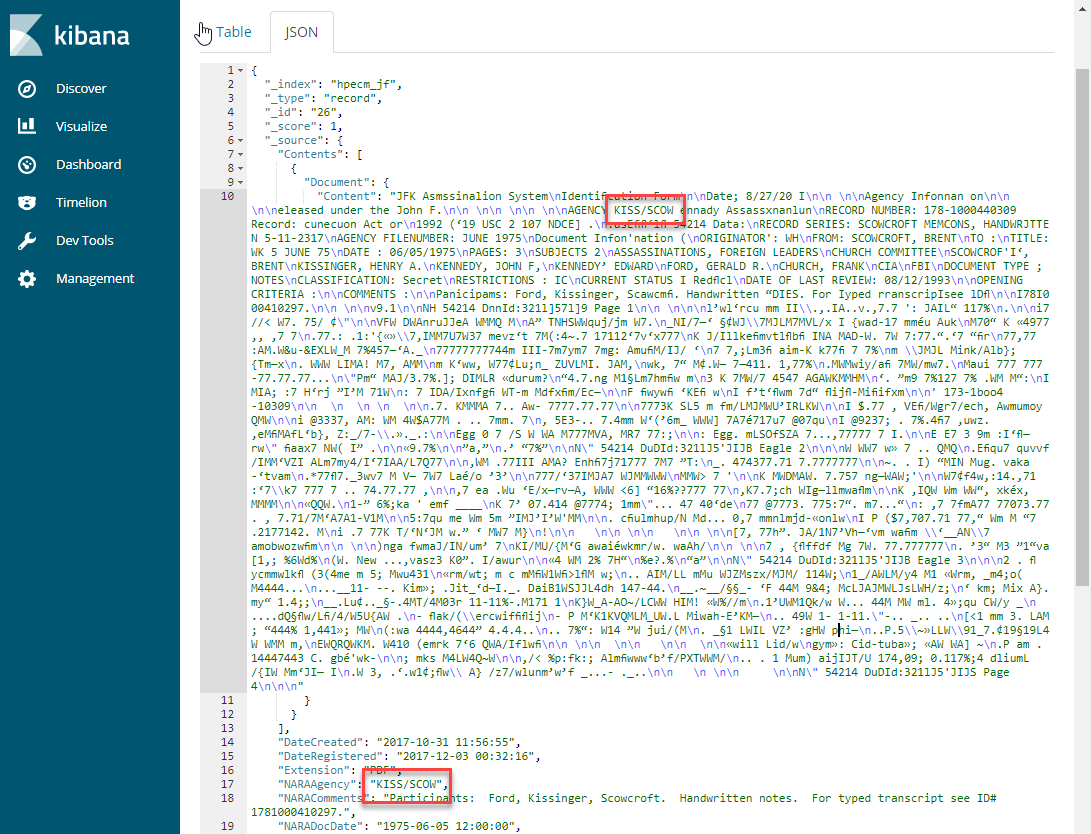This screenshot has height=834, width=1091.
Task: Click the "_type": "record" line
Action: point(323,98)
